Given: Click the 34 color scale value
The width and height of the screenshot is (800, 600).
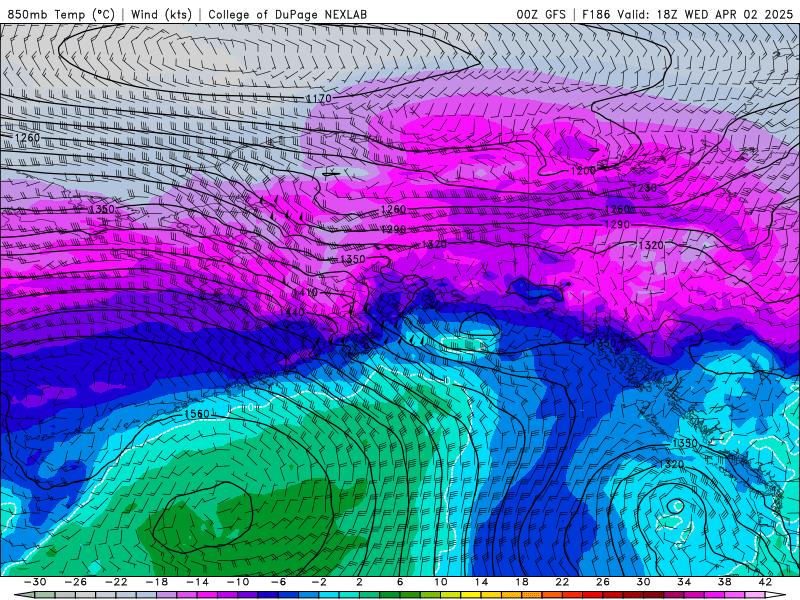Looking at the screenshot, I should pyautogui.click(x=684, y=582).
